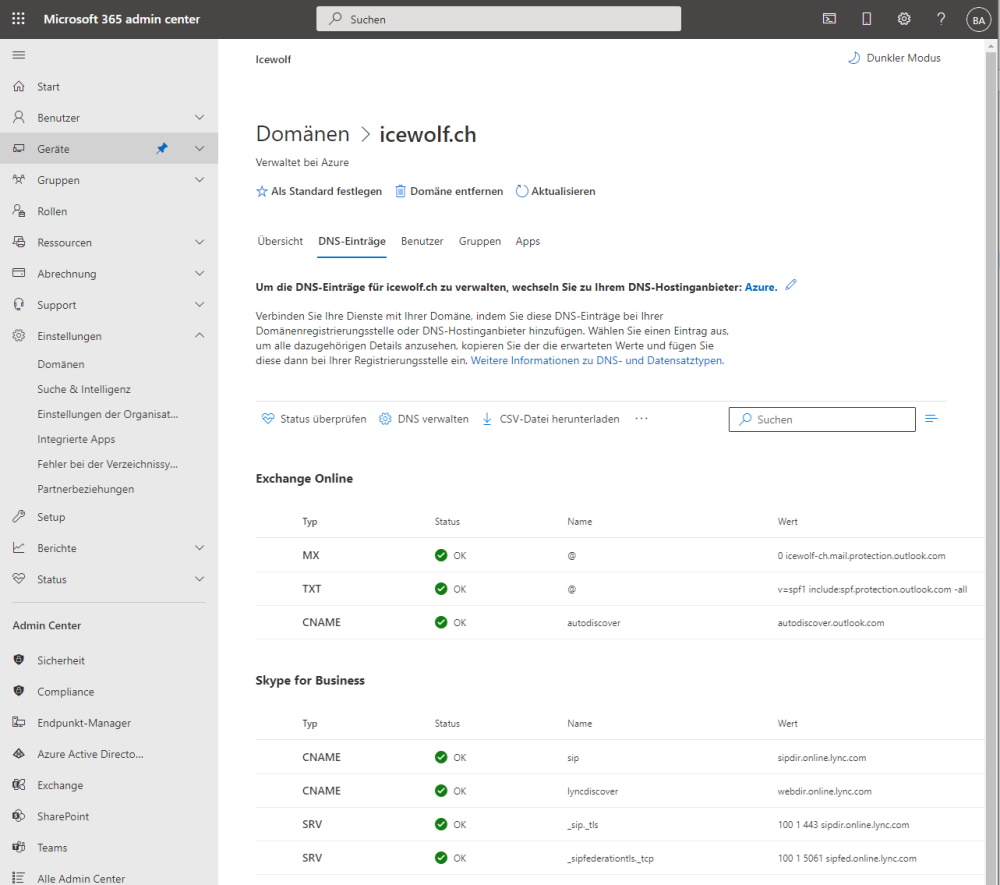Image resolution: width=1000 pixels, height=885 pixels.
Task: Go back via Domänen breadcrumb
Action: (302, 134)
